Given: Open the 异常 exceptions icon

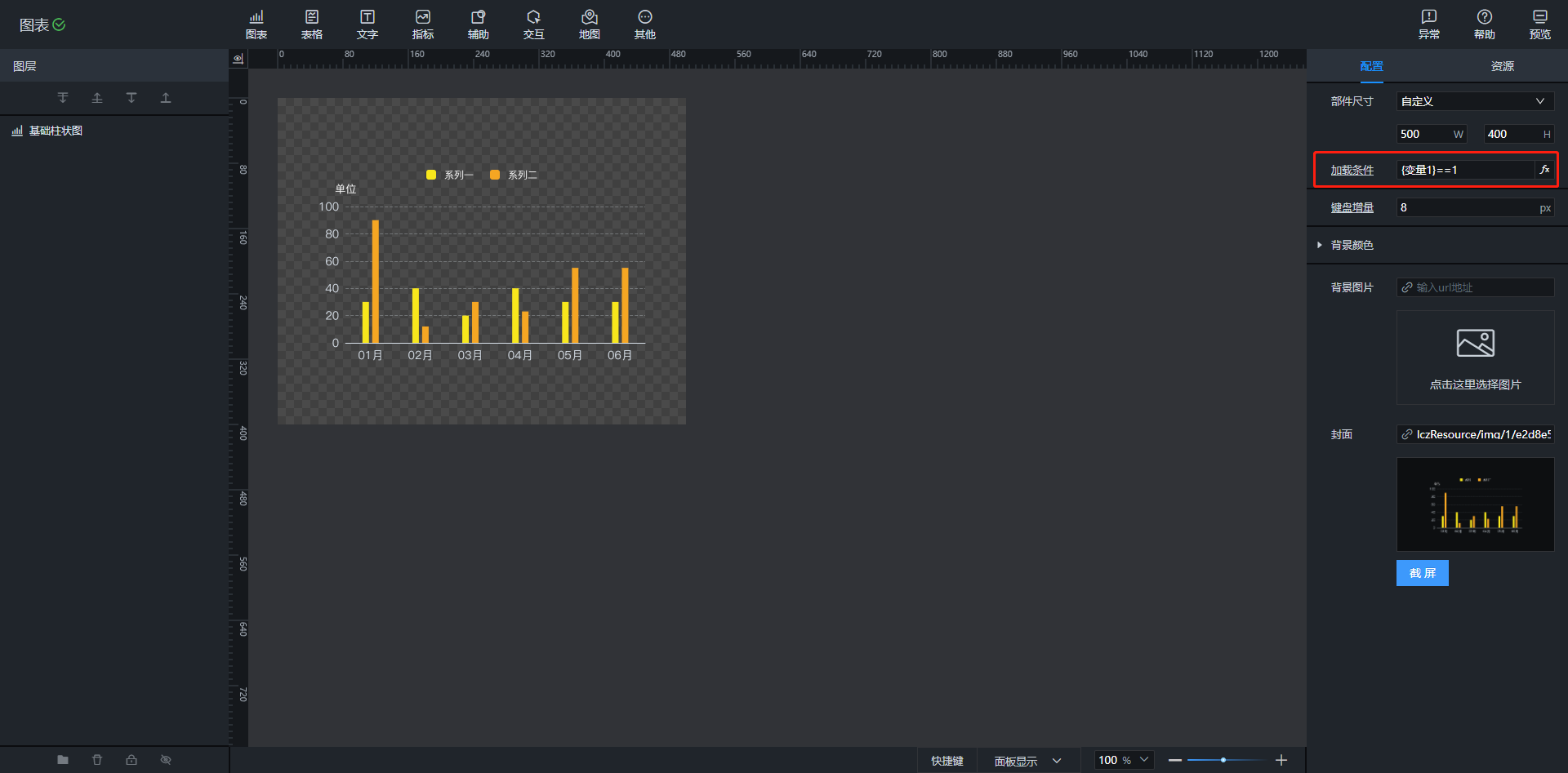Looking at the screenshot, I should pos(1428,24).
